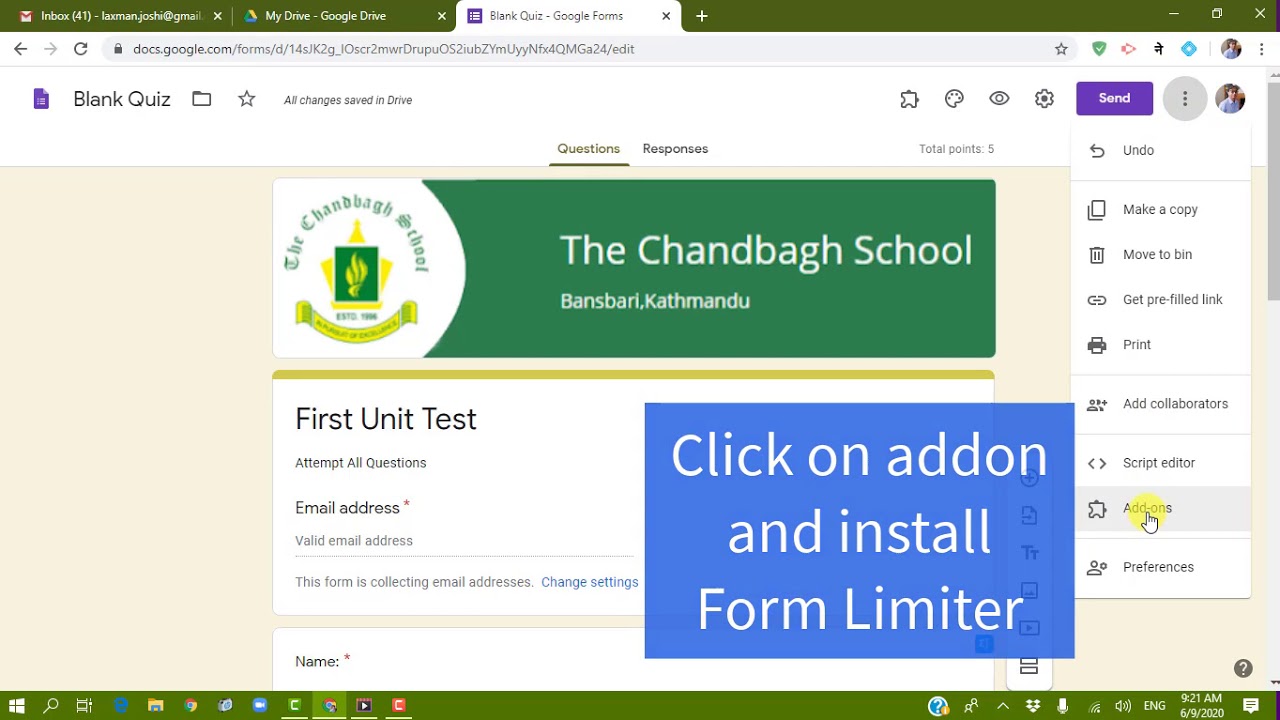
Task: Select Undo from the menu
Action: tap(1161, 150)
